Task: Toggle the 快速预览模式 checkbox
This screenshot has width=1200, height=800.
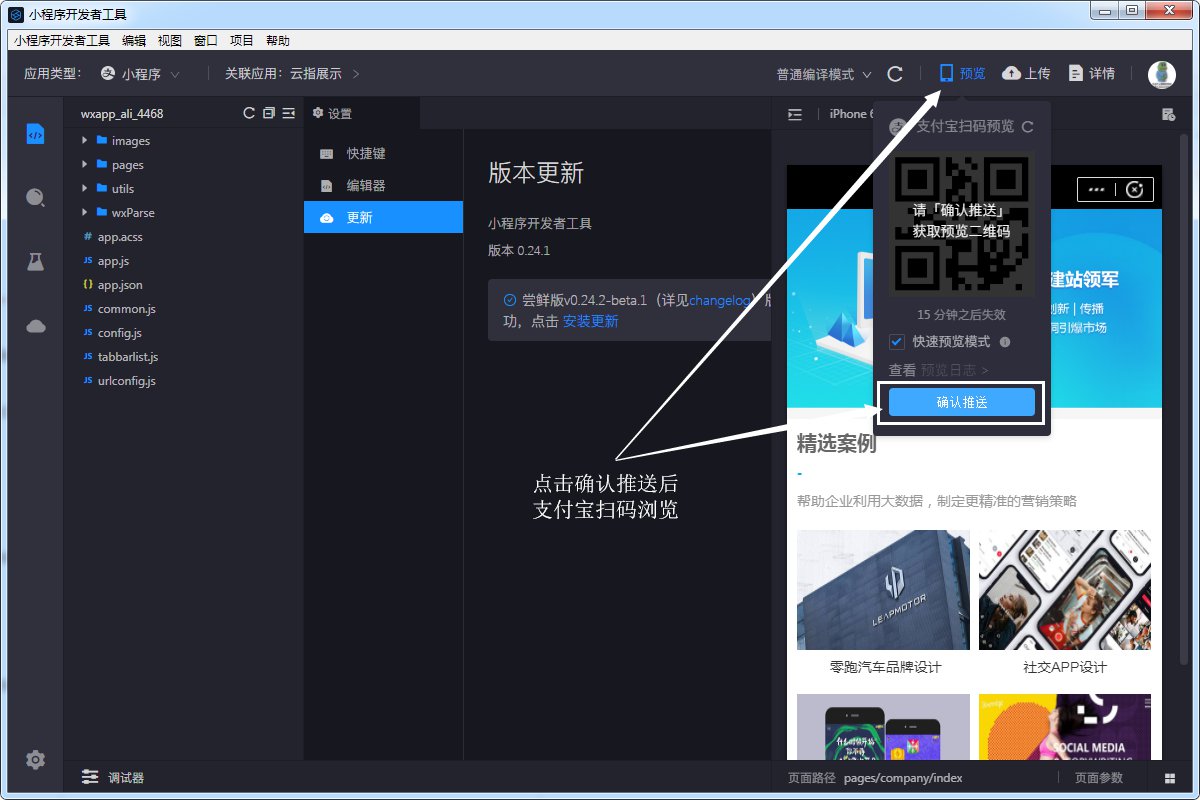Action: click(897, 342)
